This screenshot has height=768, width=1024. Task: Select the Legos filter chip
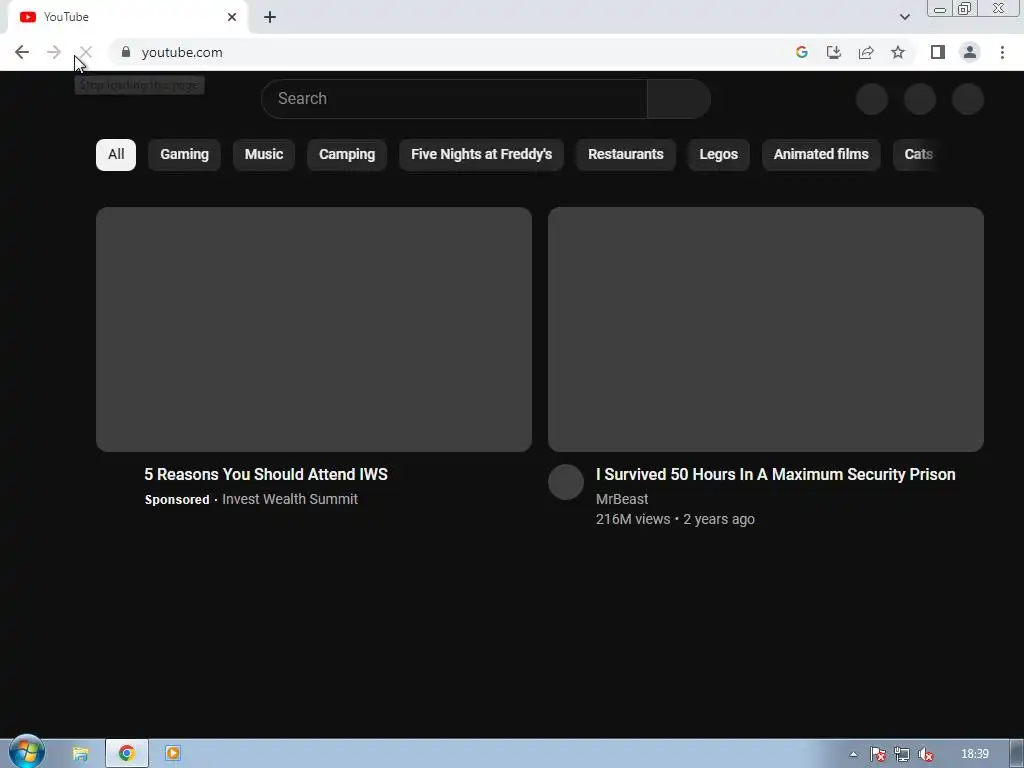point(718,155)
